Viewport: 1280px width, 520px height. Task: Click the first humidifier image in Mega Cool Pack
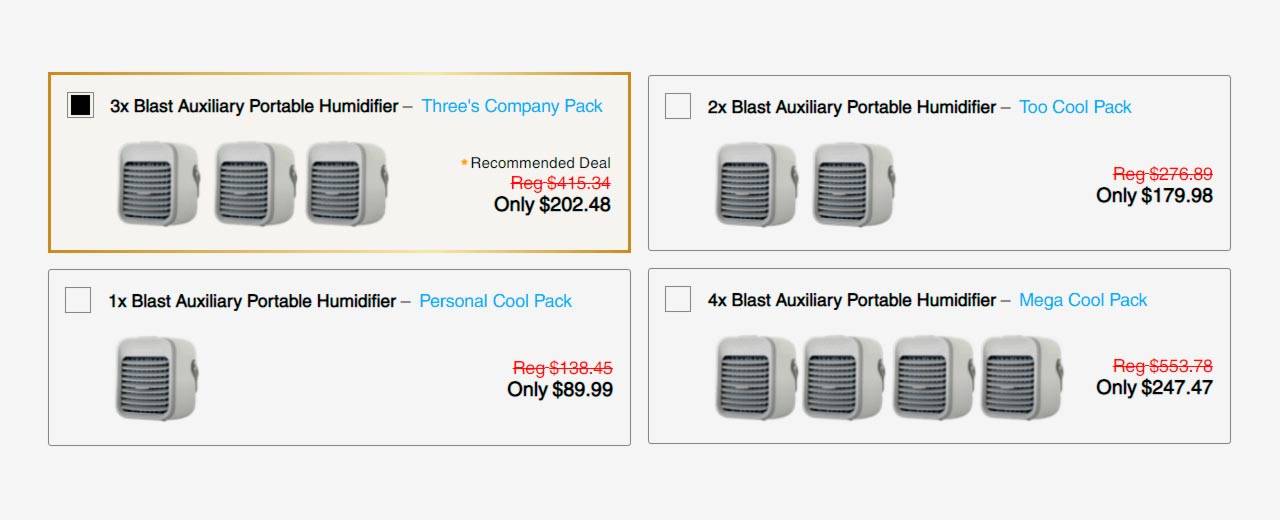[x=756, y=377]
